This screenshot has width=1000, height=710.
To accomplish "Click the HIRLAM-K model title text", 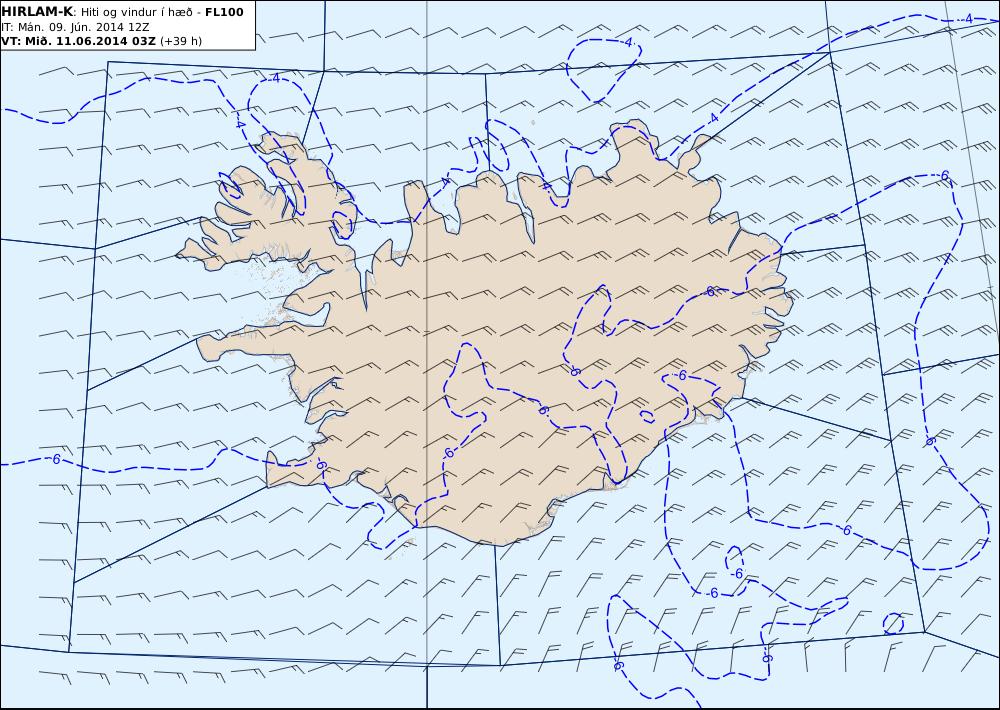I will pos(38,12).
